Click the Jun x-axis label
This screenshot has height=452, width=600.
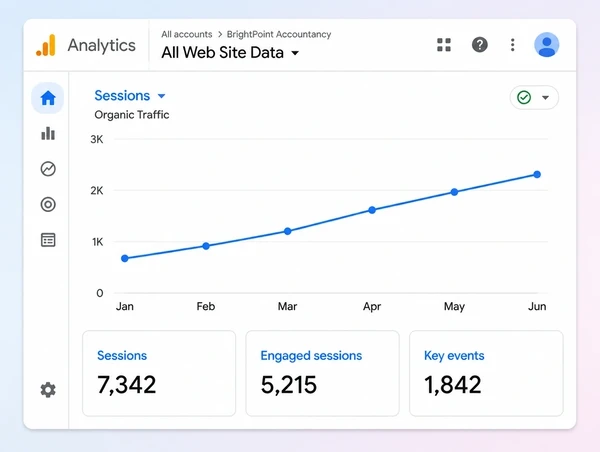pyautogui.click(x=537, y=306)
